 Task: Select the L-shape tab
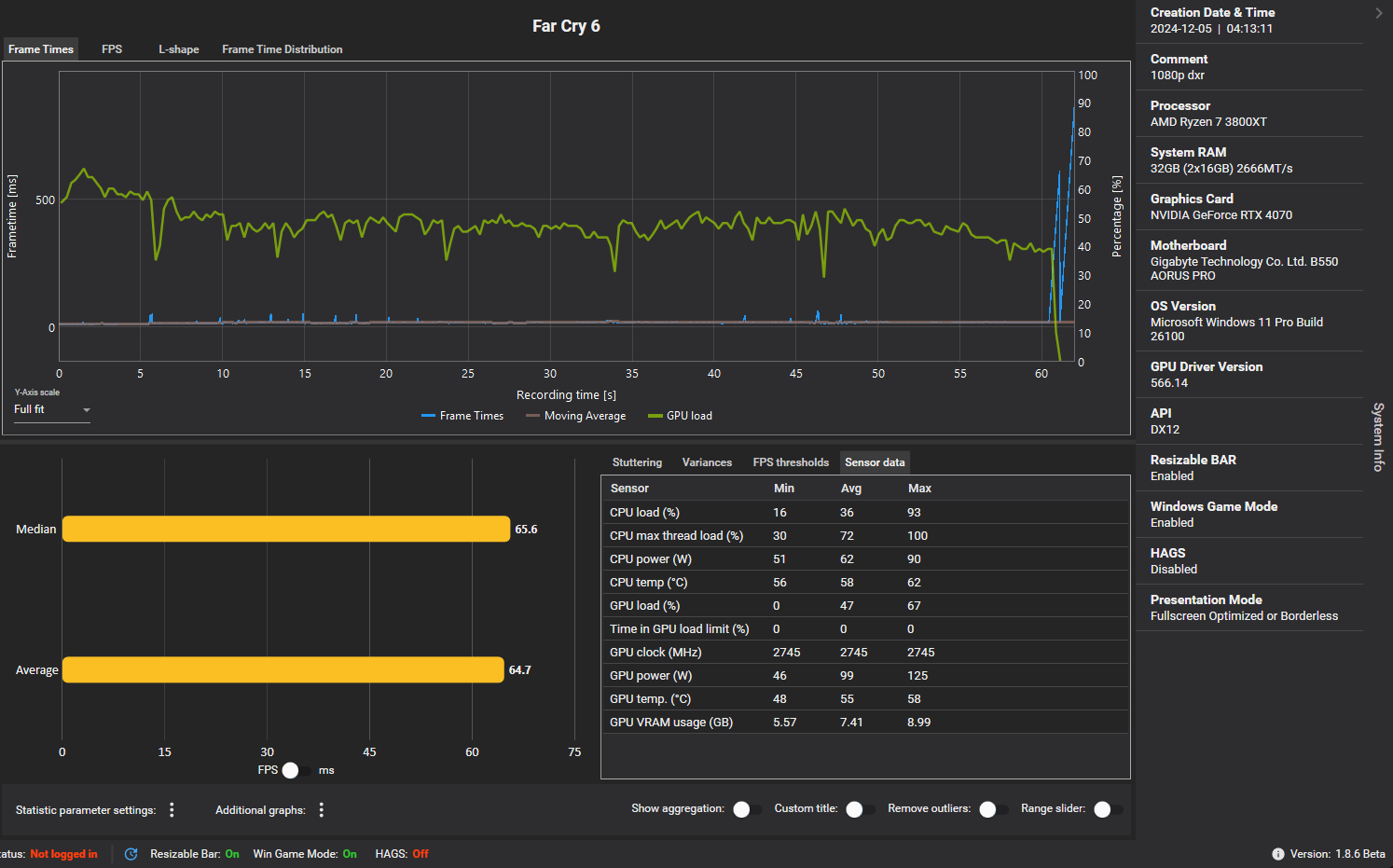tap(179, 49)
